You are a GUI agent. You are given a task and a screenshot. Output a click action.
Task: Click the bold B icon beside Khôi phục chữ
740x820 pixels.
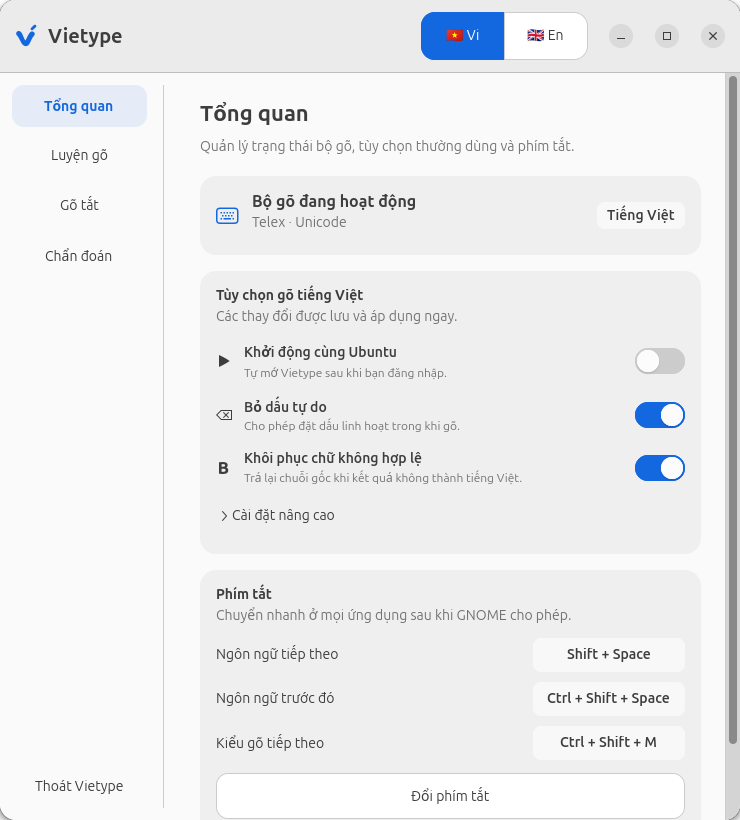[x=223, y=468]
